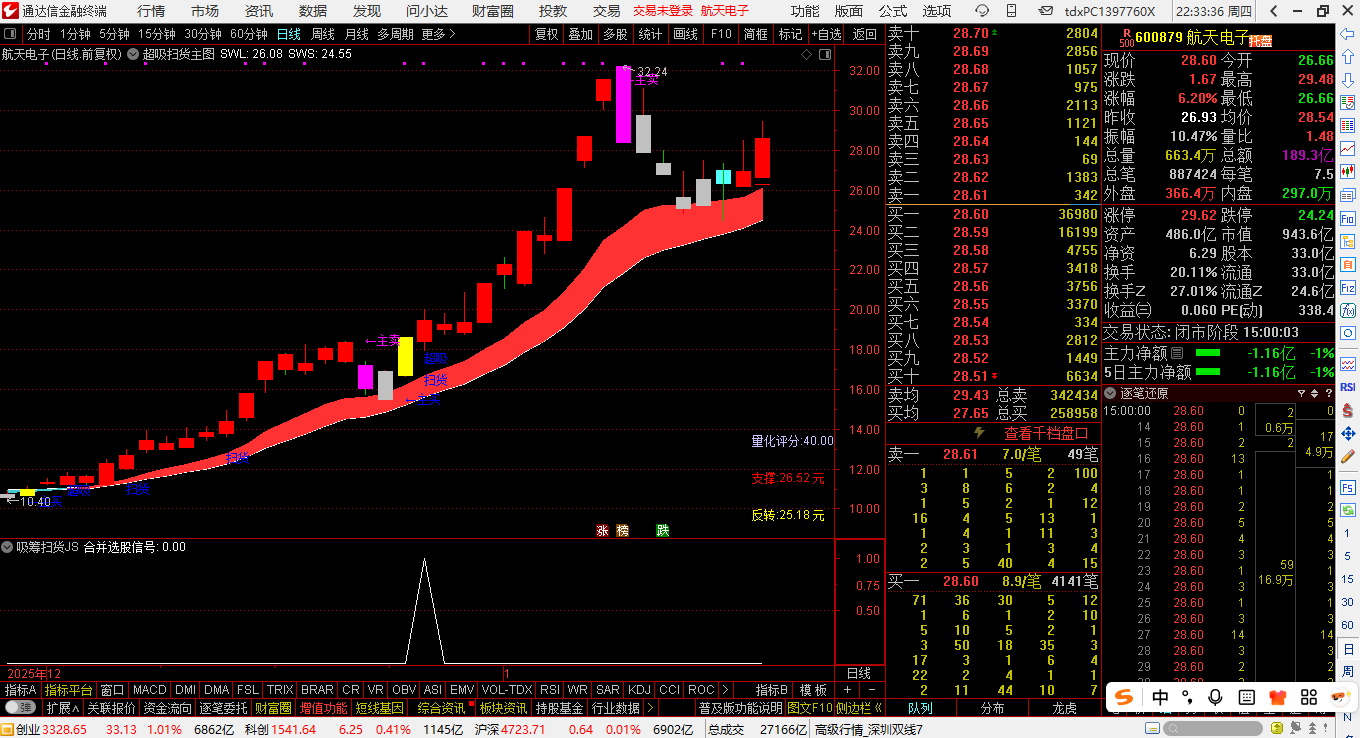This screenshot has width=1360, height=738.
Task: Open the 公式 menu
Action: [x=893, y=11]
